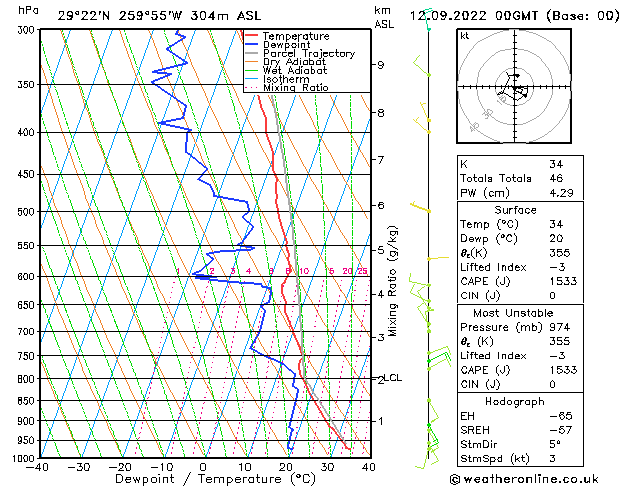Click the StmSpd (kt) row
The image size is (629, 486).
[x=520, y=458]
